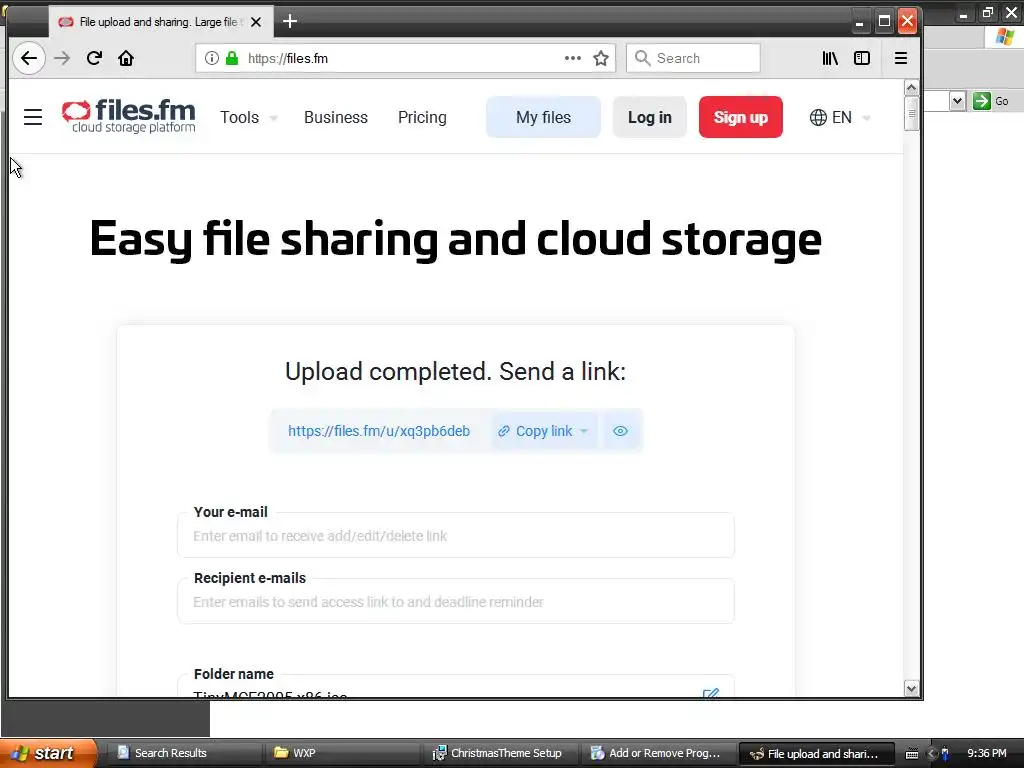Screen dimensions: 1024x768
Task: Click the Log in button
Action: 650,117
